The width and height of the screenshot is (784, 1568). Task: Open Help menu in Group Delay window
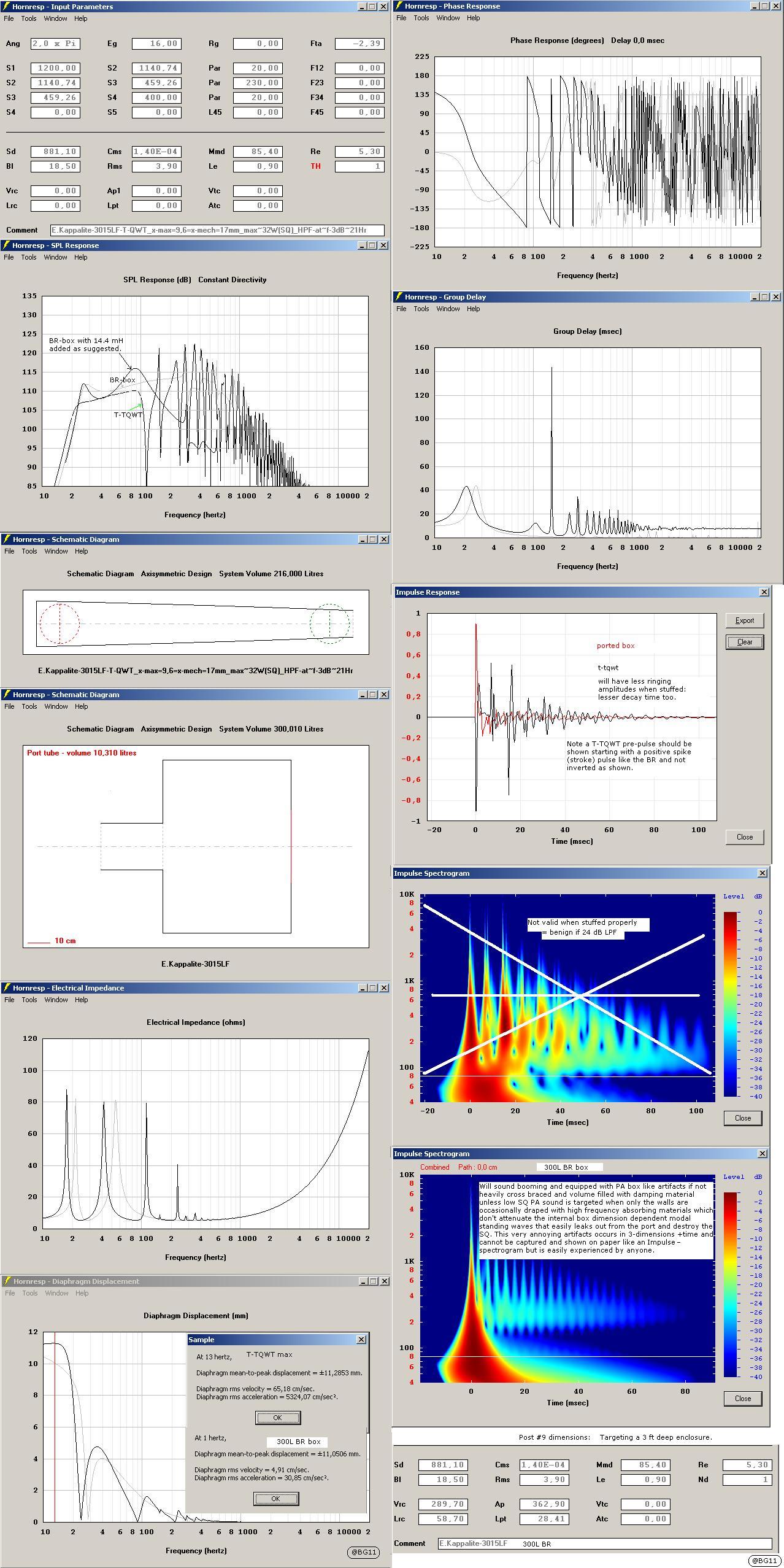(x=473, y=309)
